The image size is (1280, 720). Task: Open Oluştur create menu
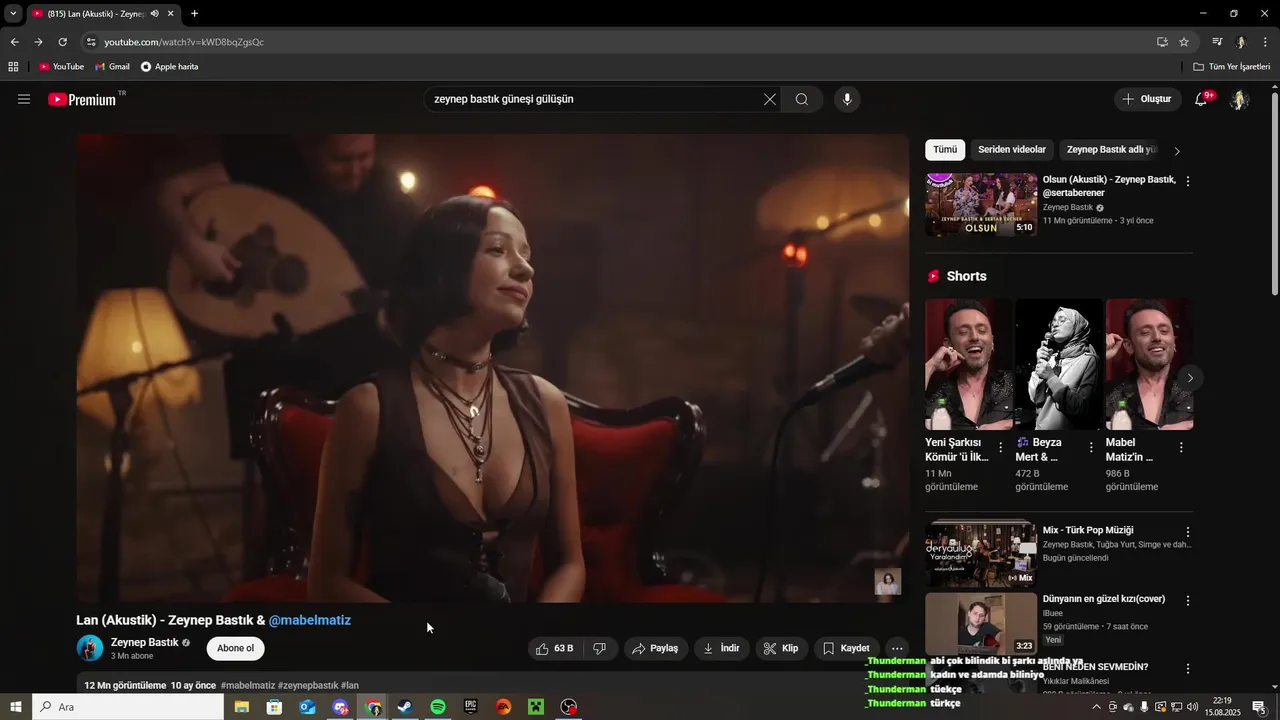point(1146,99)
